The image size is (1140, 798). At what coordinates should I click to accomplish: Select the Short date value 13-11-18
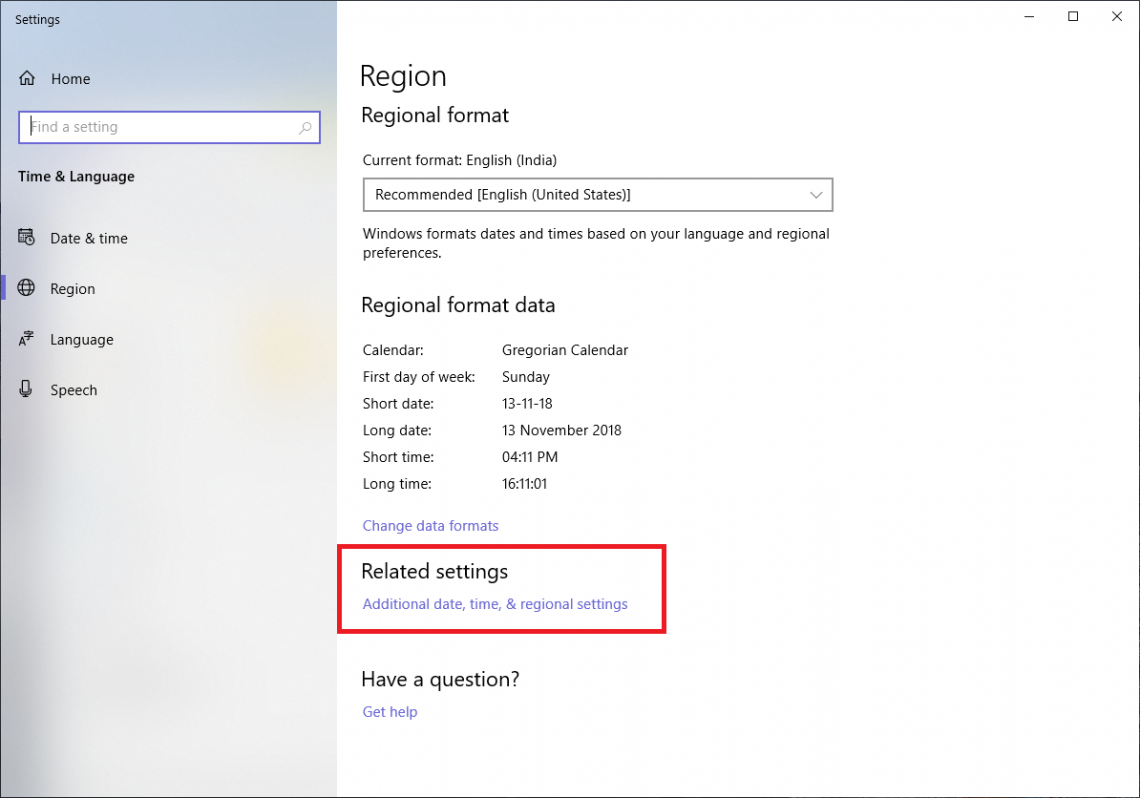click(525, 403)
